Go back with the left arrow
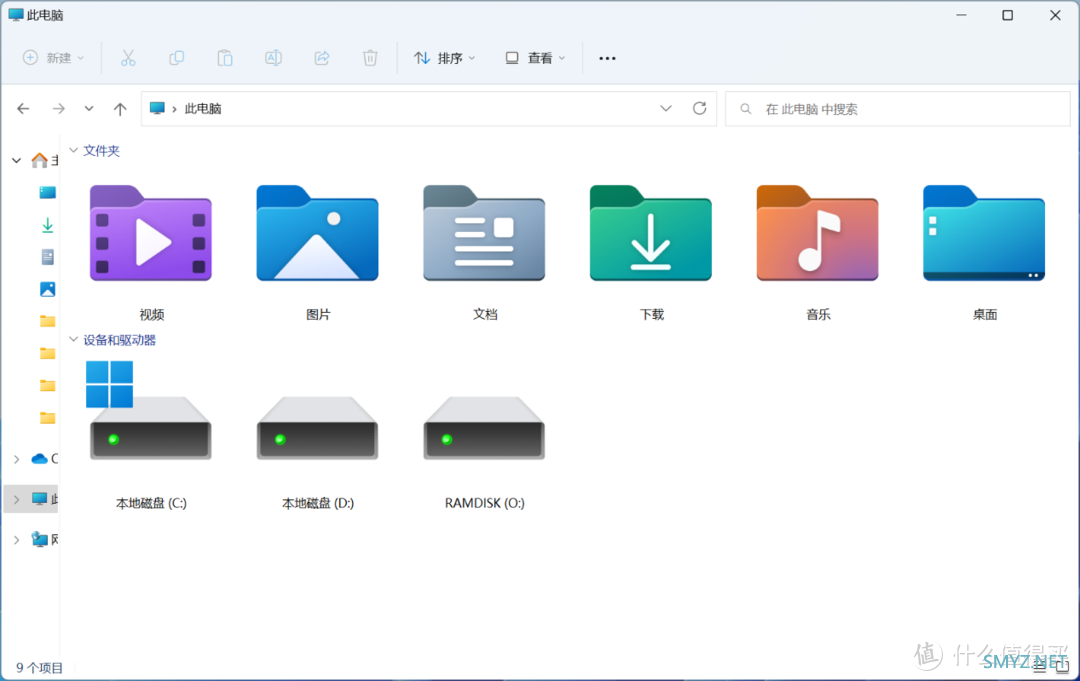The height and width of the screenshot is (681, 1080). point(23,109)
